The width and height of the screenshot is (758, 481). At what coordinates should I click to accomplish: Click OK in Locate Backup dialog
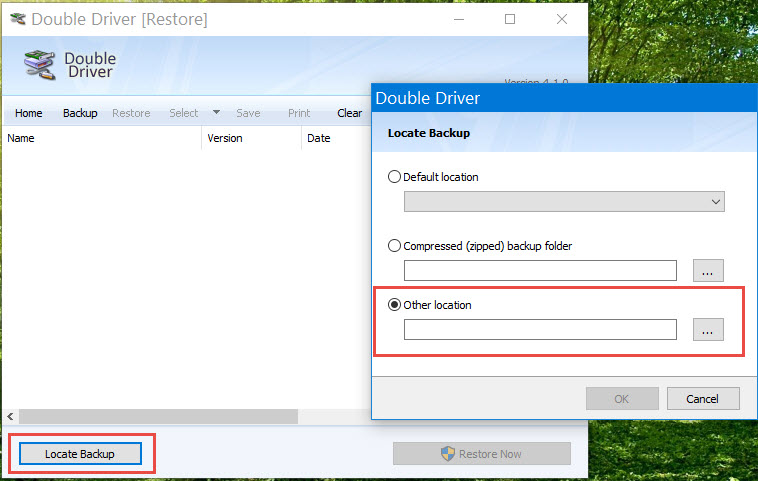pos(622,399)
